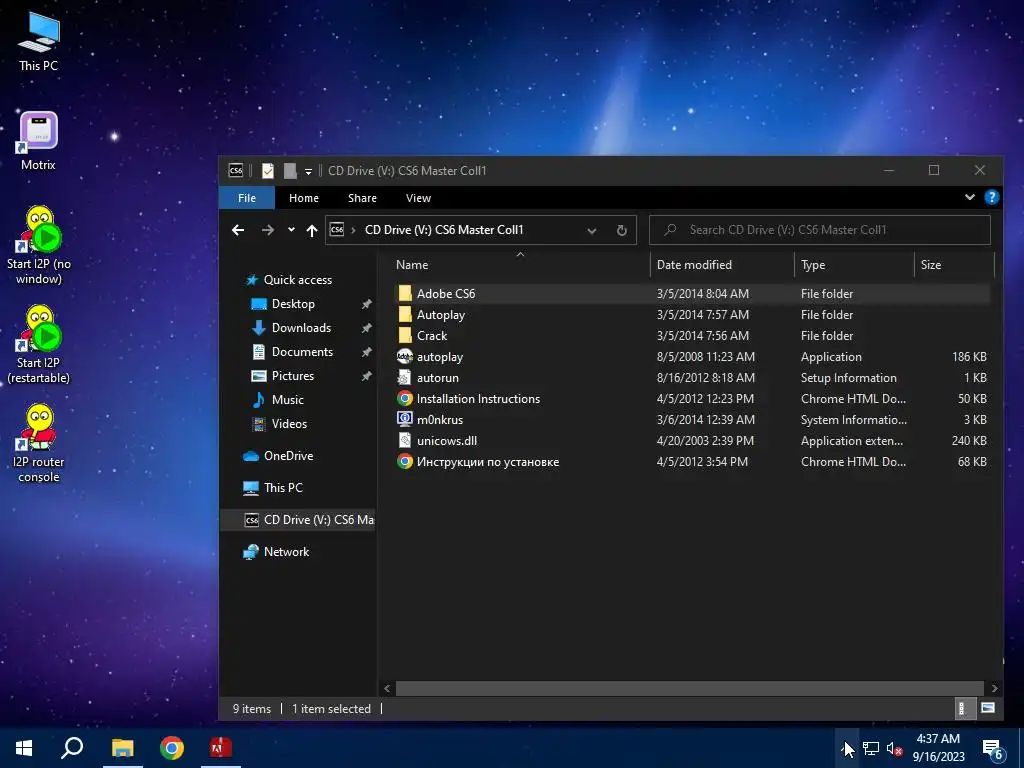Open taskbar Search magnifier
The width and height of the screenshot is (1024, 768).
point(72,747)
